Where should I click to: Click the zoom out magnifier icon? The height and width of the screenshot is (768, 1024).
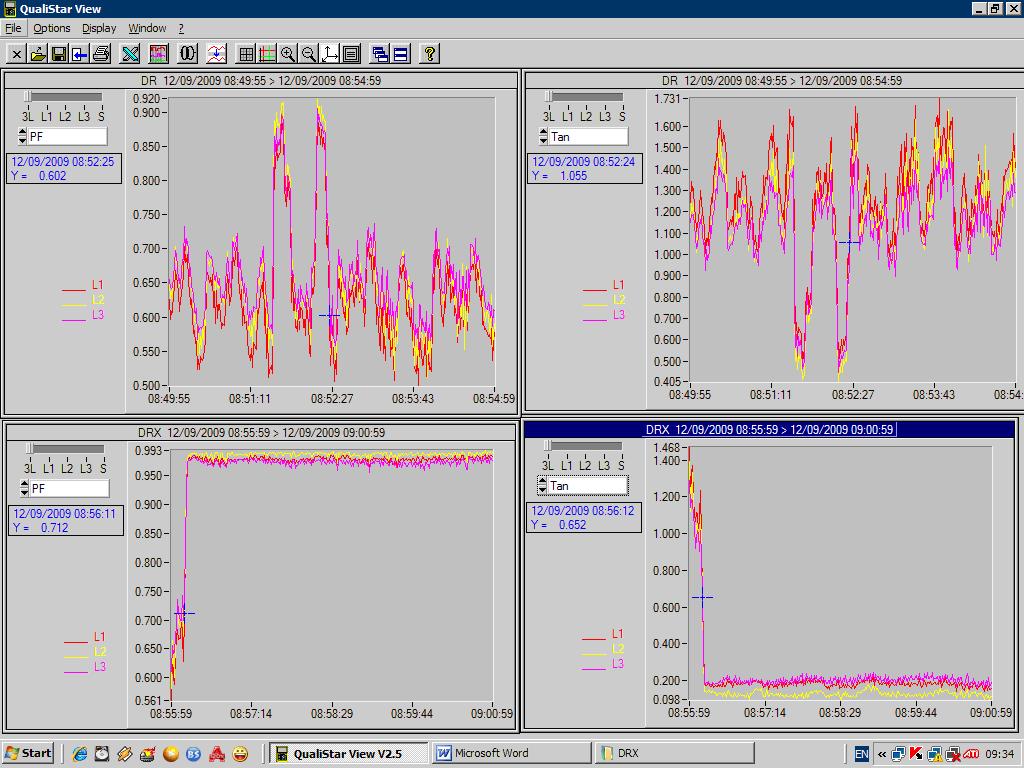coord(309,54)
